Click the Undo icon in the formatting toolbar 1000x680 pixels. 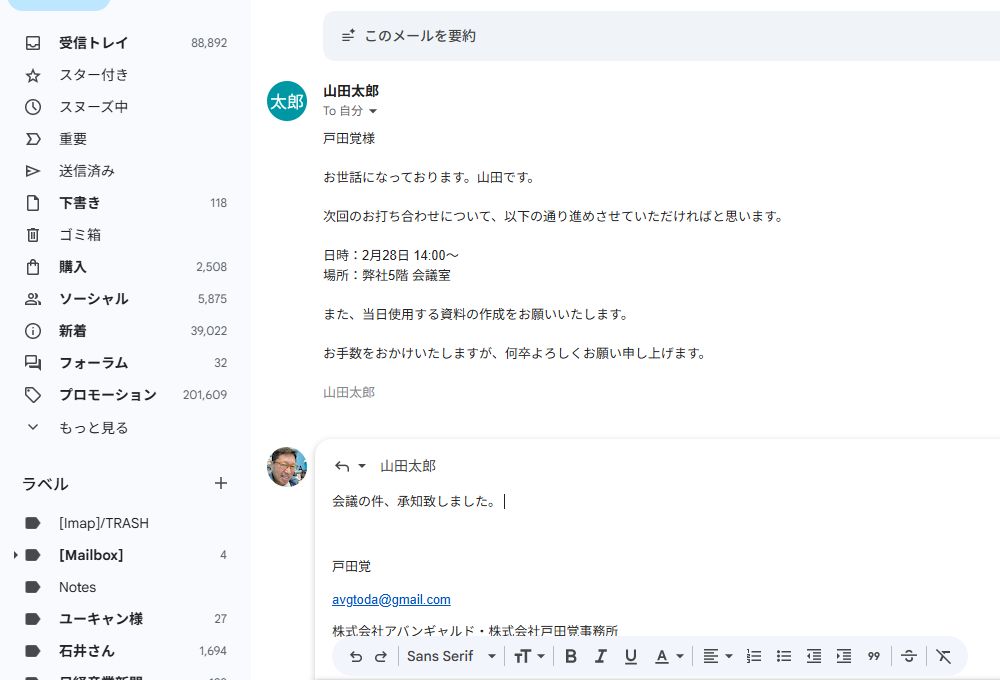coord(357,656)
